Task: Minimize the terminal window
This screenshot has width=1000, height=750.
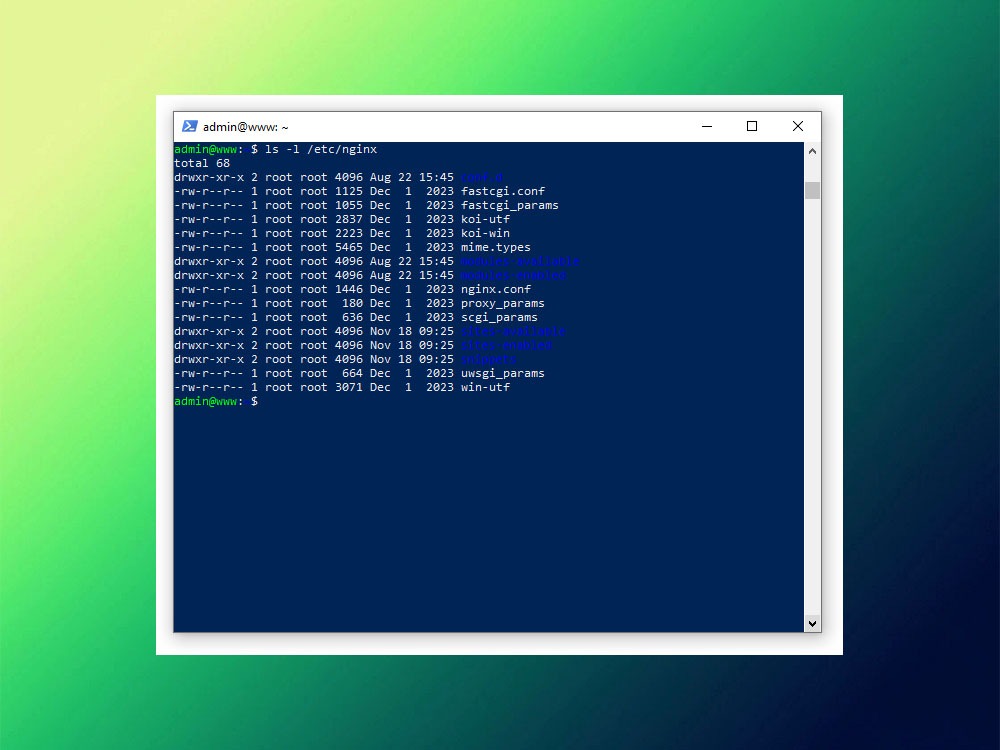Action: point(707,127)
